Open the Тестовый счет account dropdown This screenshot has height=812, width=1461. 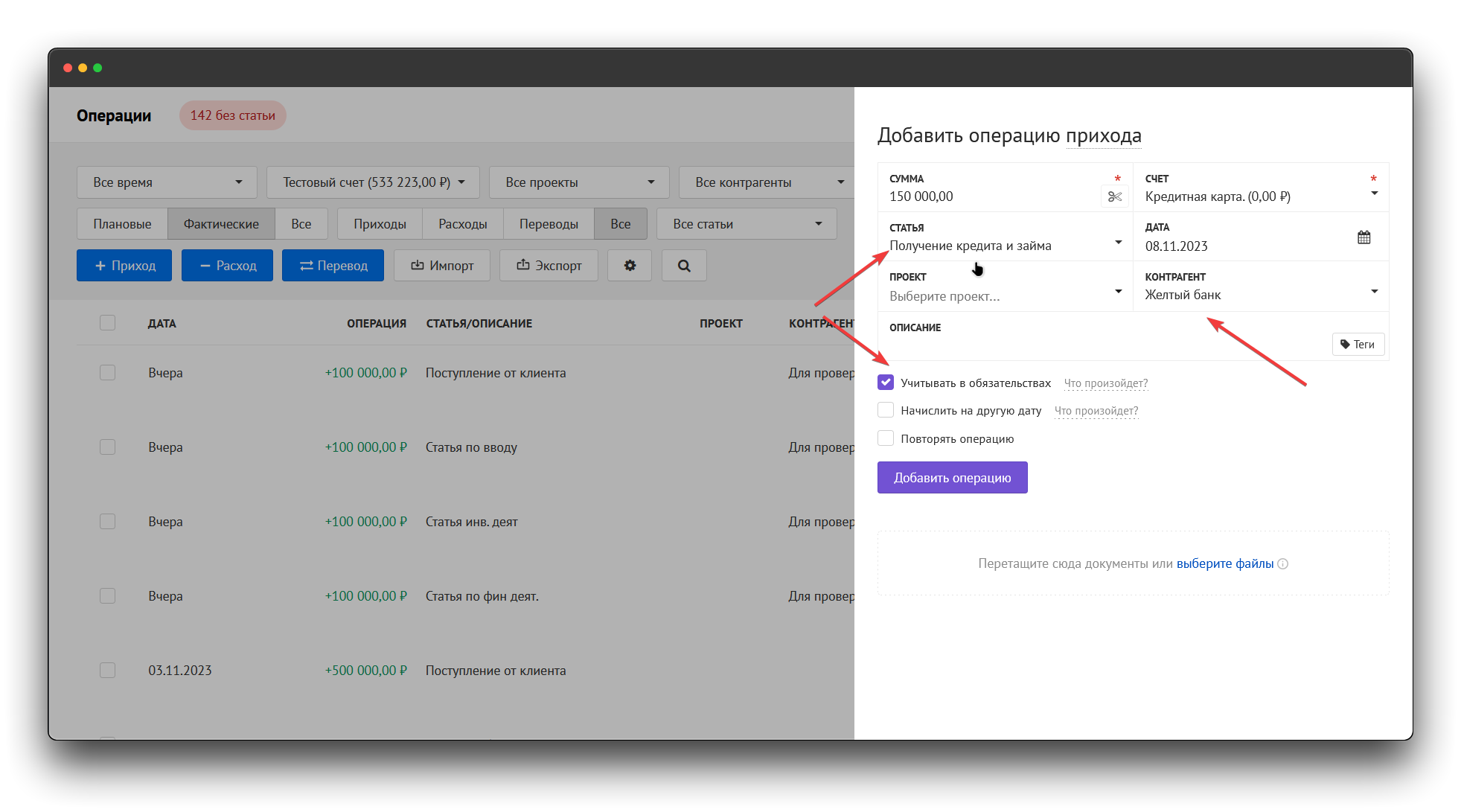click(x=373, y=182)
